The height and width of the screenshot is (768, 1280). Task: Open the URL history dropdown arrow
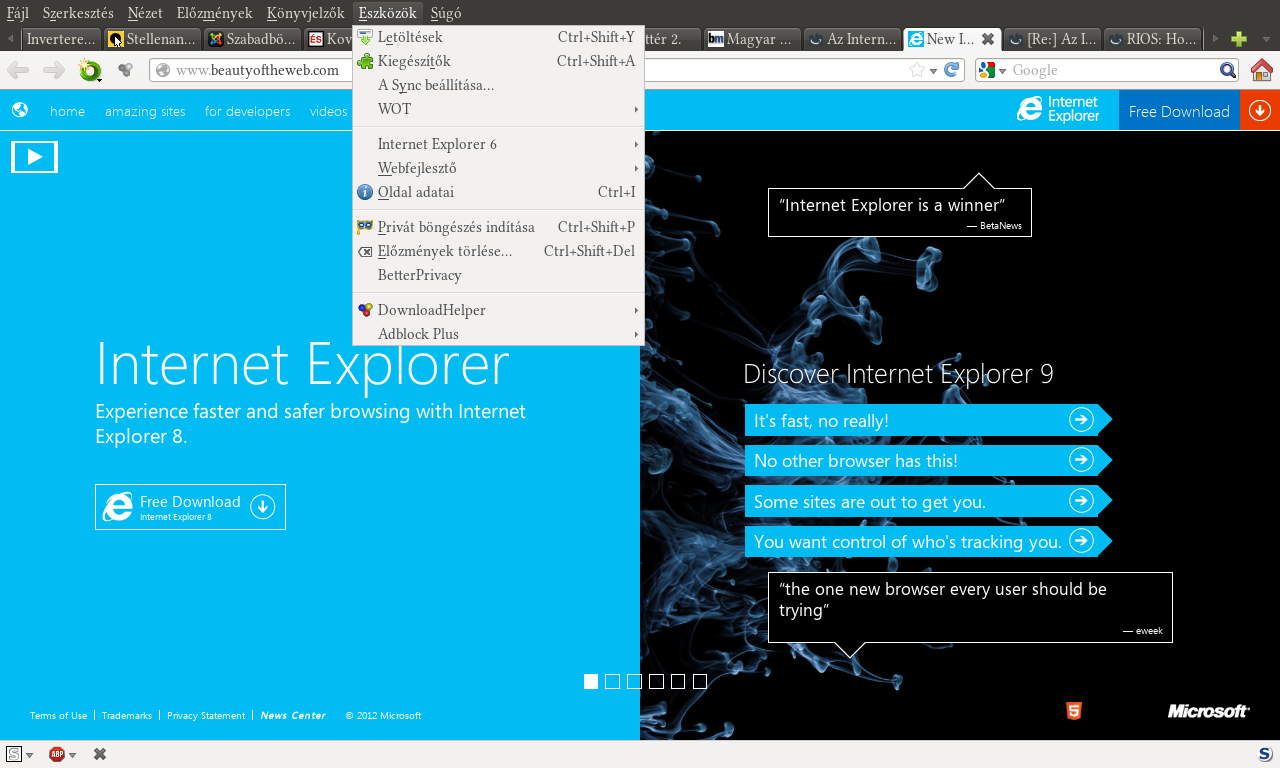tap(934, 71)
